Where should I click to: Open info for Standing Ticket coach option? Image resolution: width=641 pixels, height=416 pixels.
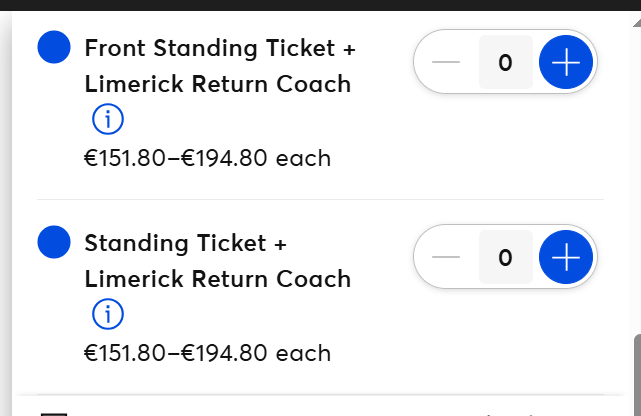click(x=108, y=314)
